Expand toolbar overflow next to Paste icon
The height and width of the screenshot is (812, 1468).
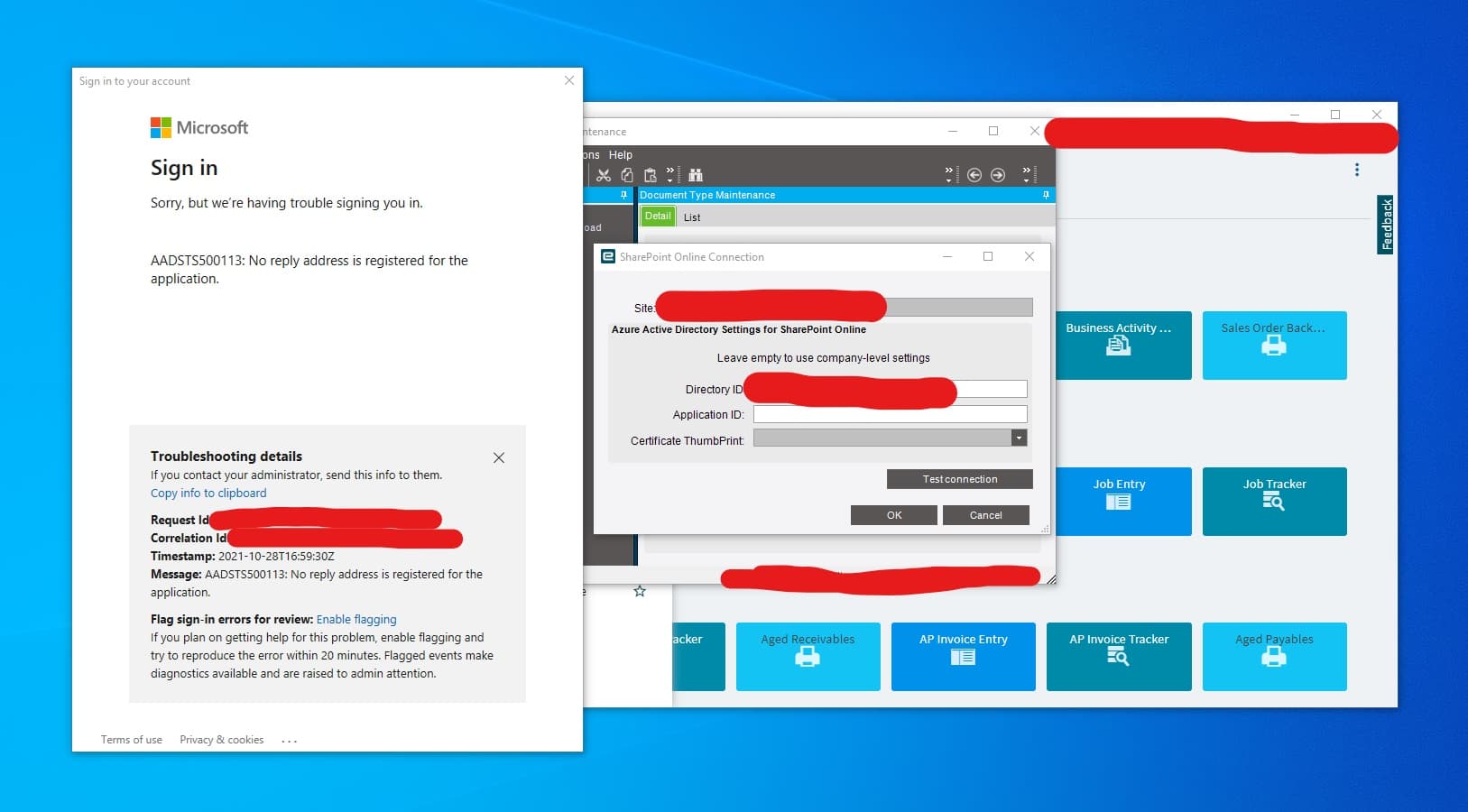pyautogui.click(x=670, y=174)
